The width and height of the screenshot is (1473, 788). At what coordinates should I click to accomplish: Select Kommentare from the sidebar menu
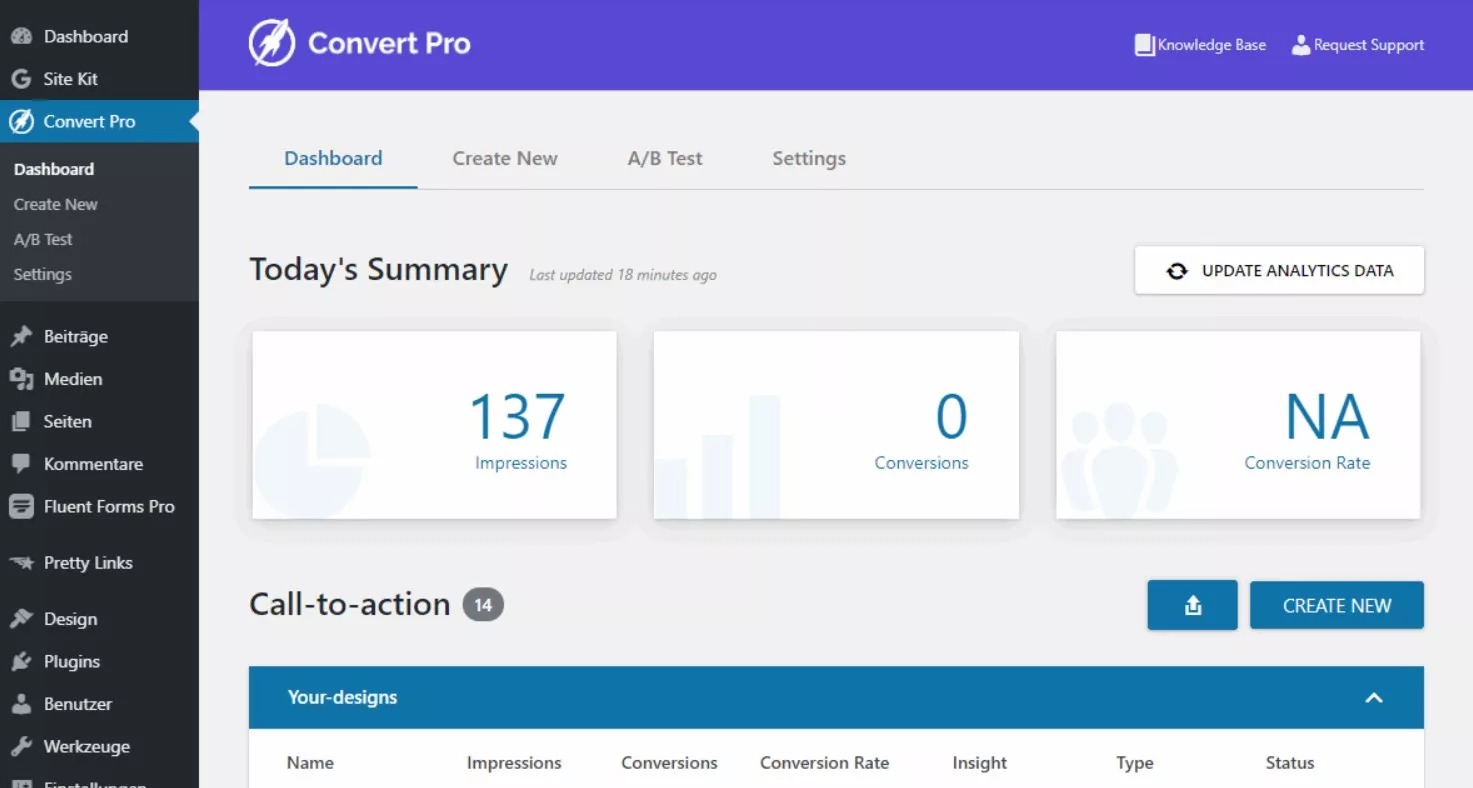[x=20, y=463]
